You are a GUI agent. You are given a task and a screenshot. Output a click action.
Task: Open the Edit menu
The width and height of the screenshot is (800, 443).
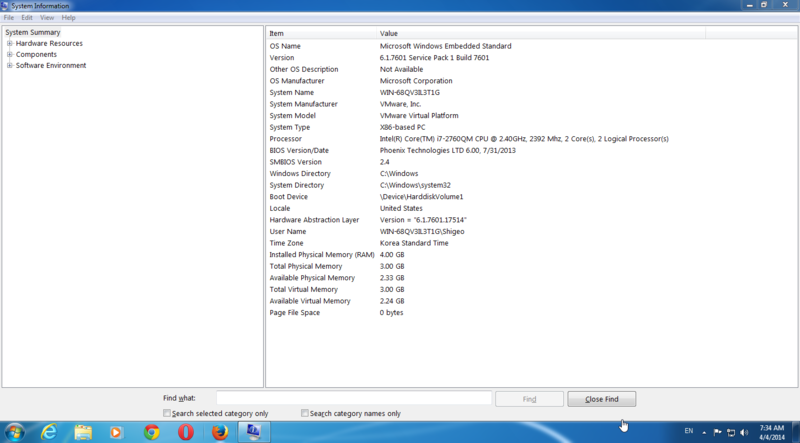pos(27,17)
